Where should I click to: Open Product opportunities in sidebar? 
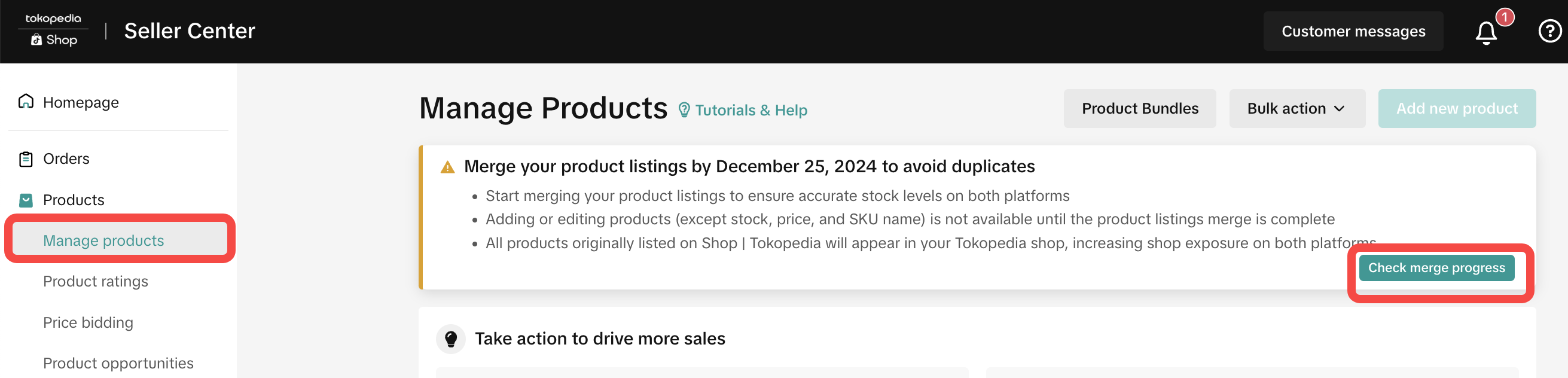point(118,363)
